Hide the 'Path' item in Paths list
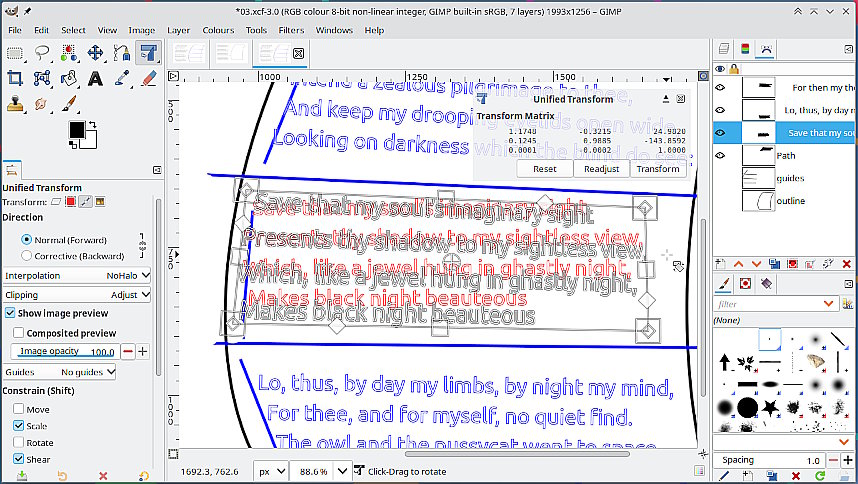This screenshot has width=858, height=484. pos(720,155)
